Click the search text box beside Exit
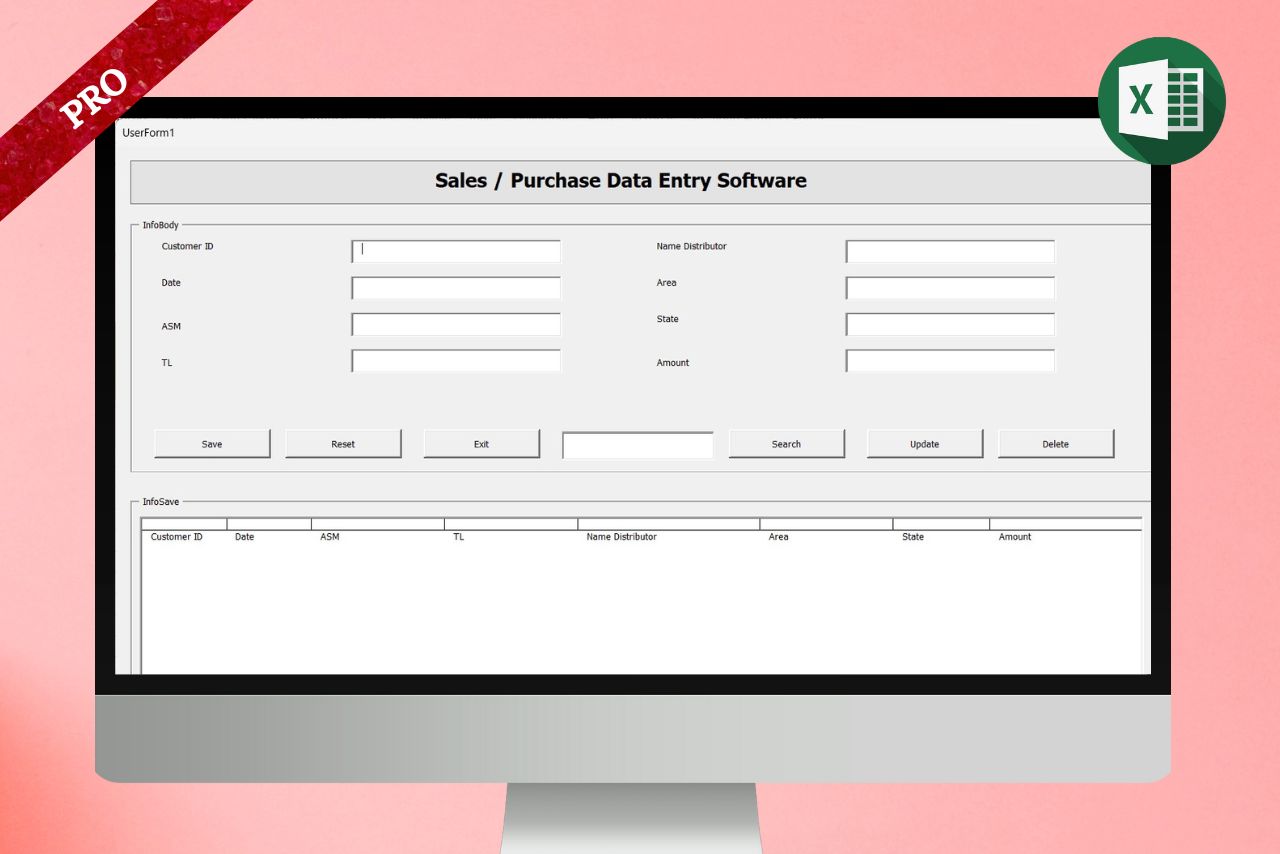 (638, 445)
